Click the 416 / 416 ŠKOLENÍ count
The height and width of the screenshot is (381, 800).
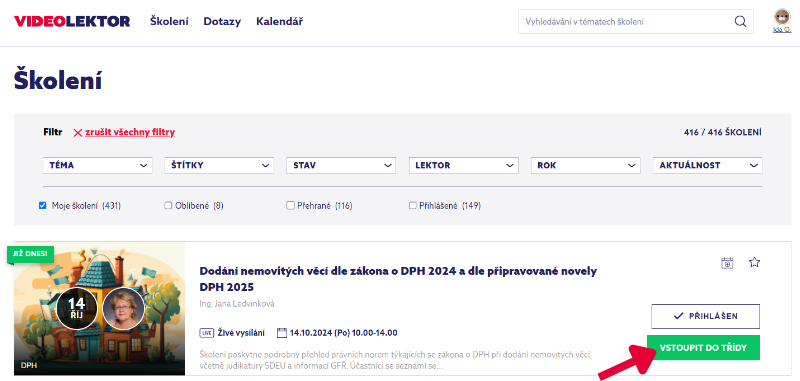(722, 133)
